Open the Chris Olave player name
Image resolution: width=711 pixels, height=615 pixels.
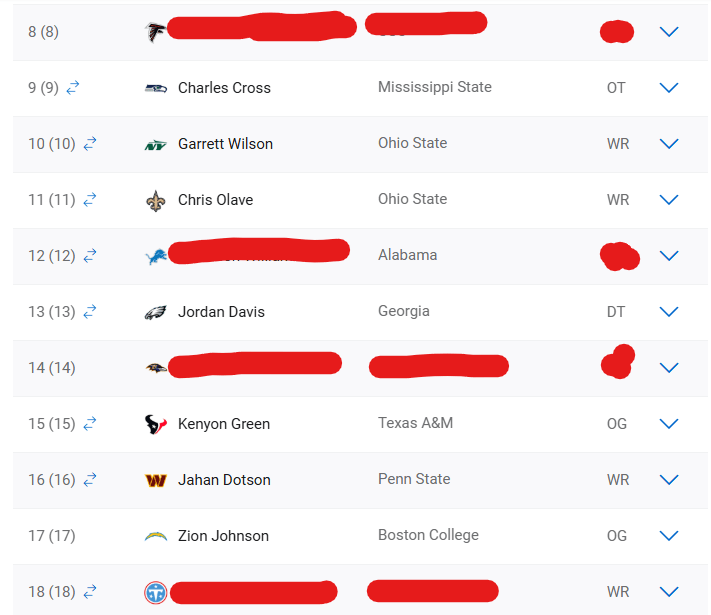click(x=215, y=200)
